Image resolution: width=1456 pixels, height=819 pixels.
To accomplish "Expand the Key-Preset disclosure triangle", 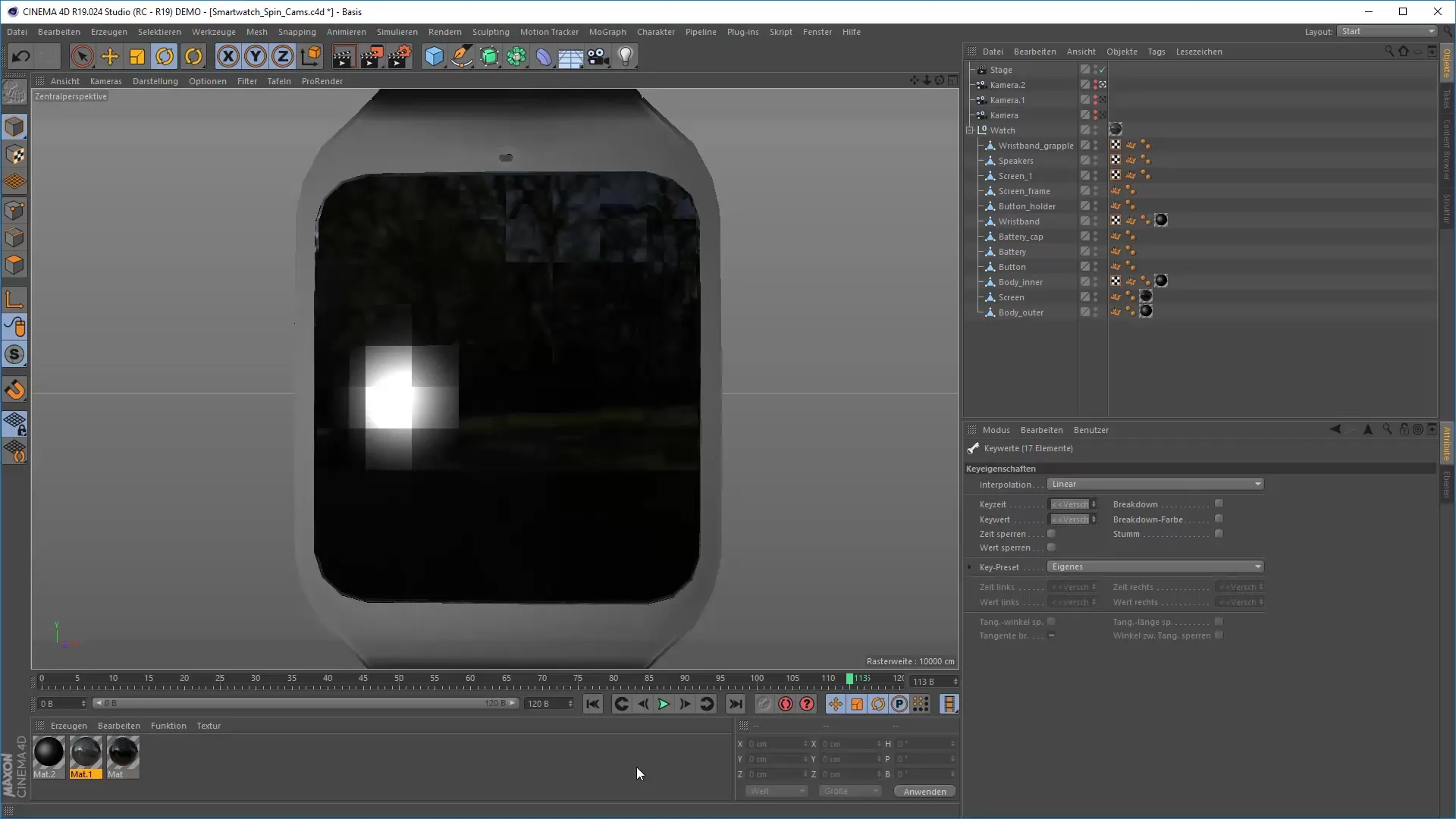I will pos(970,566).
